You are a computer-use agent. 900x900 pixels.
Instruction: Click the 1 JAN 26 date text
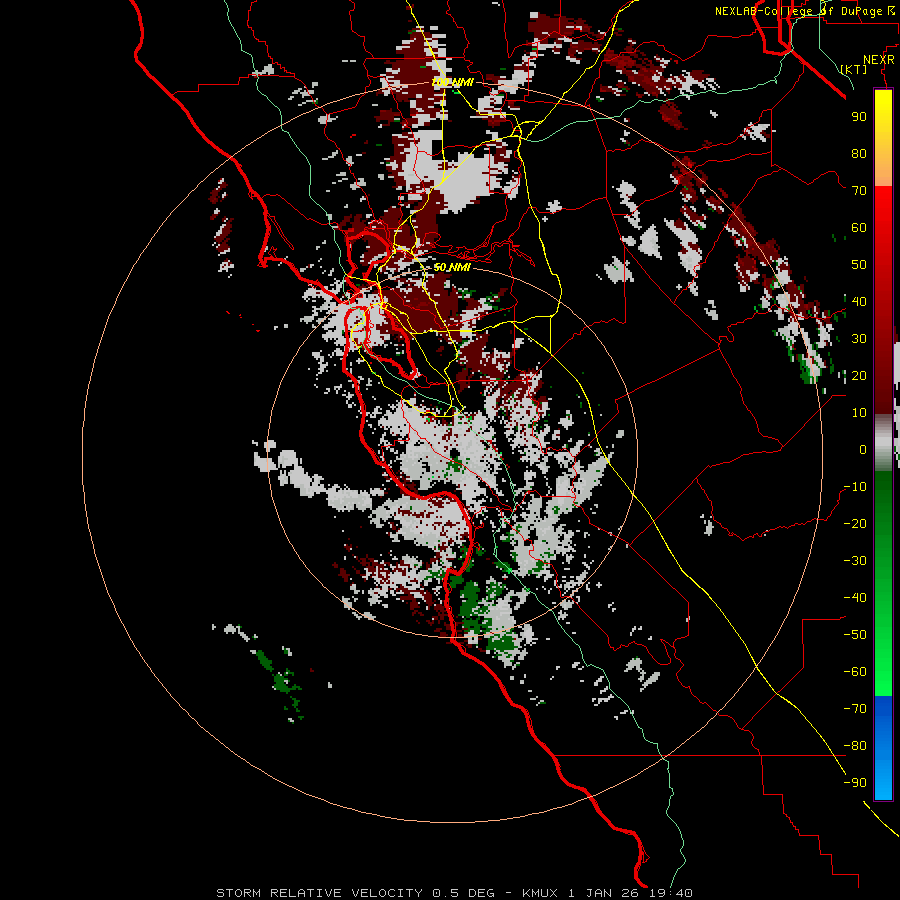coord(603,893)
